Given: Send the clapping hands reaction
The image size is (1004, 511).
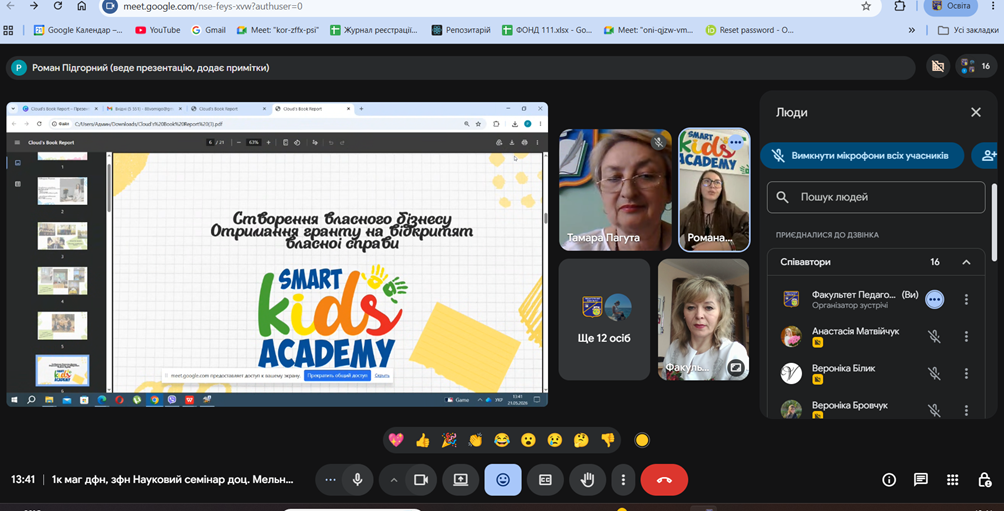Looking at the screenshot, I should 475,440.
